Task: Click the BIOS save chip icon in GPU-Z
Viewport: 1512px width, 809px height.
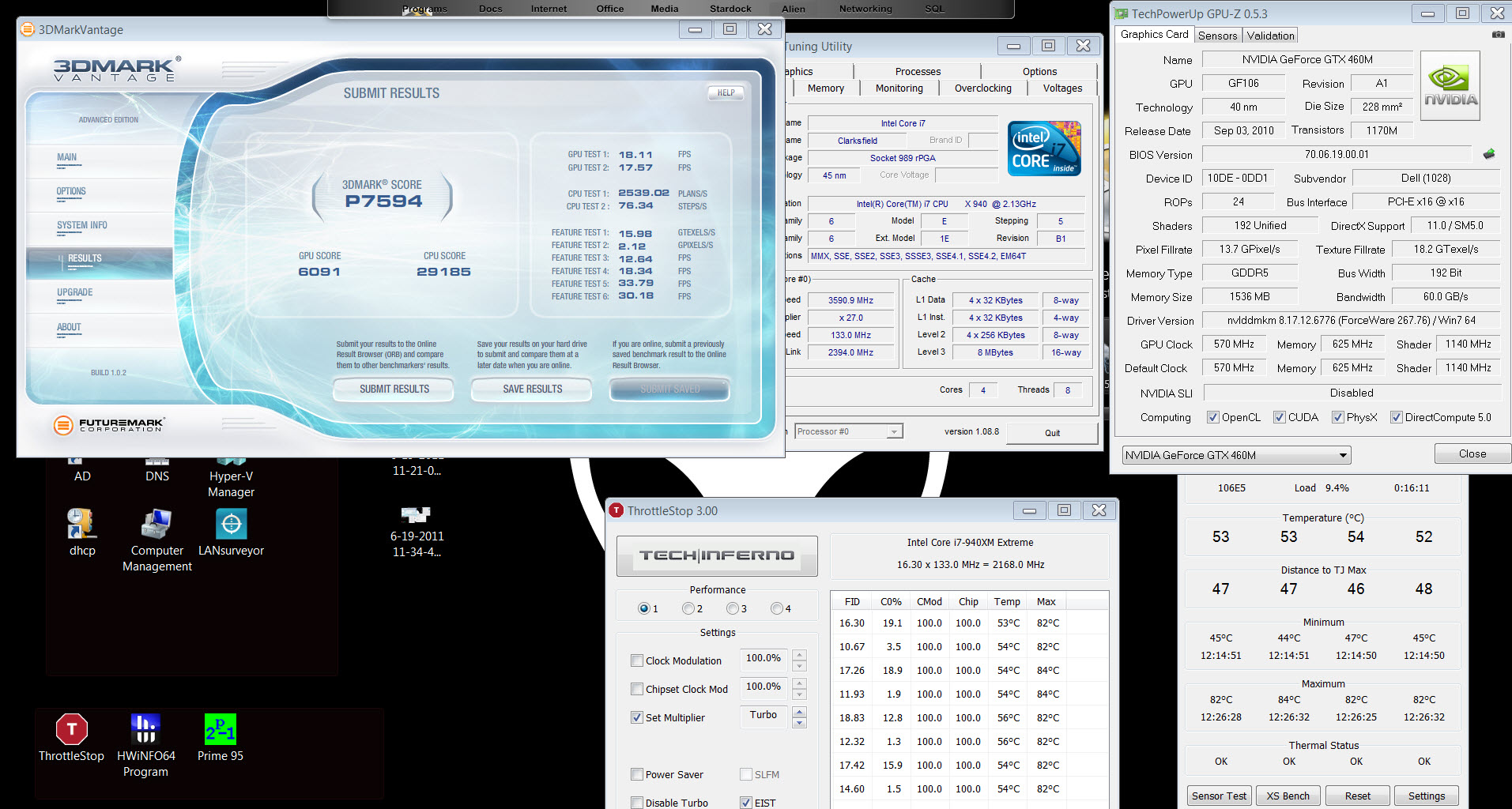Action: (x=1489, y=154)
